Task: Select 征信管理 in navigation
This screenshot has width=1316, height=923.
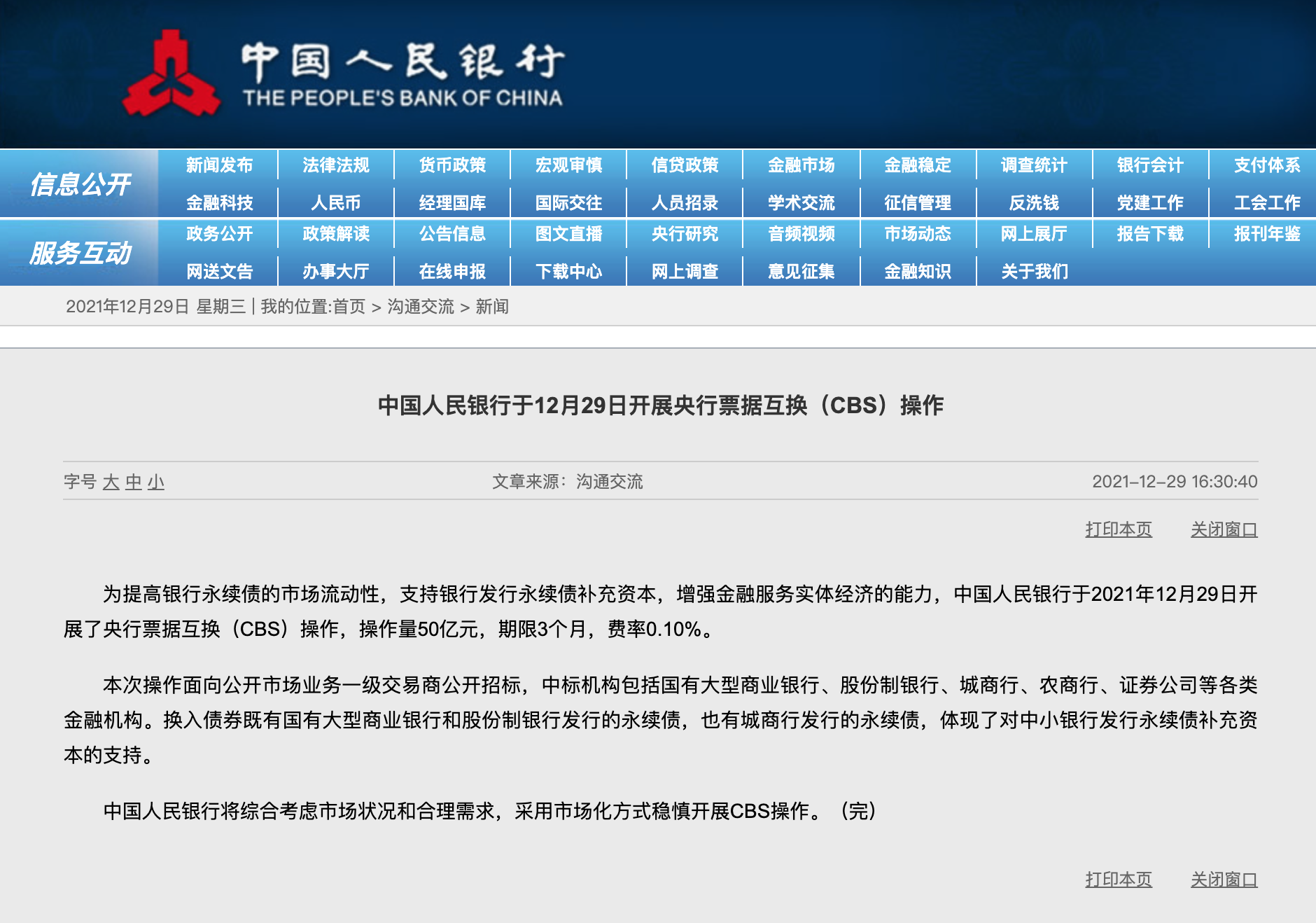Action: tap(917, 203)
